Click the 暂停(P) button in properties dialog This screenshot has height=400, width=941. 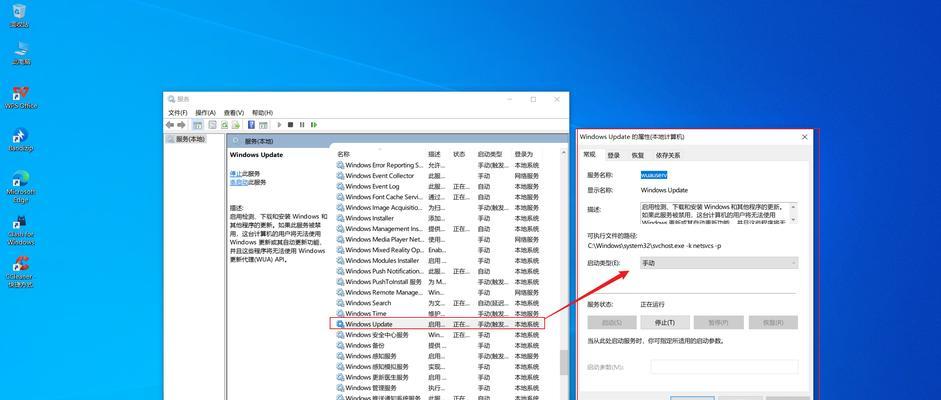pyautogui.click(x=718, y=323)
